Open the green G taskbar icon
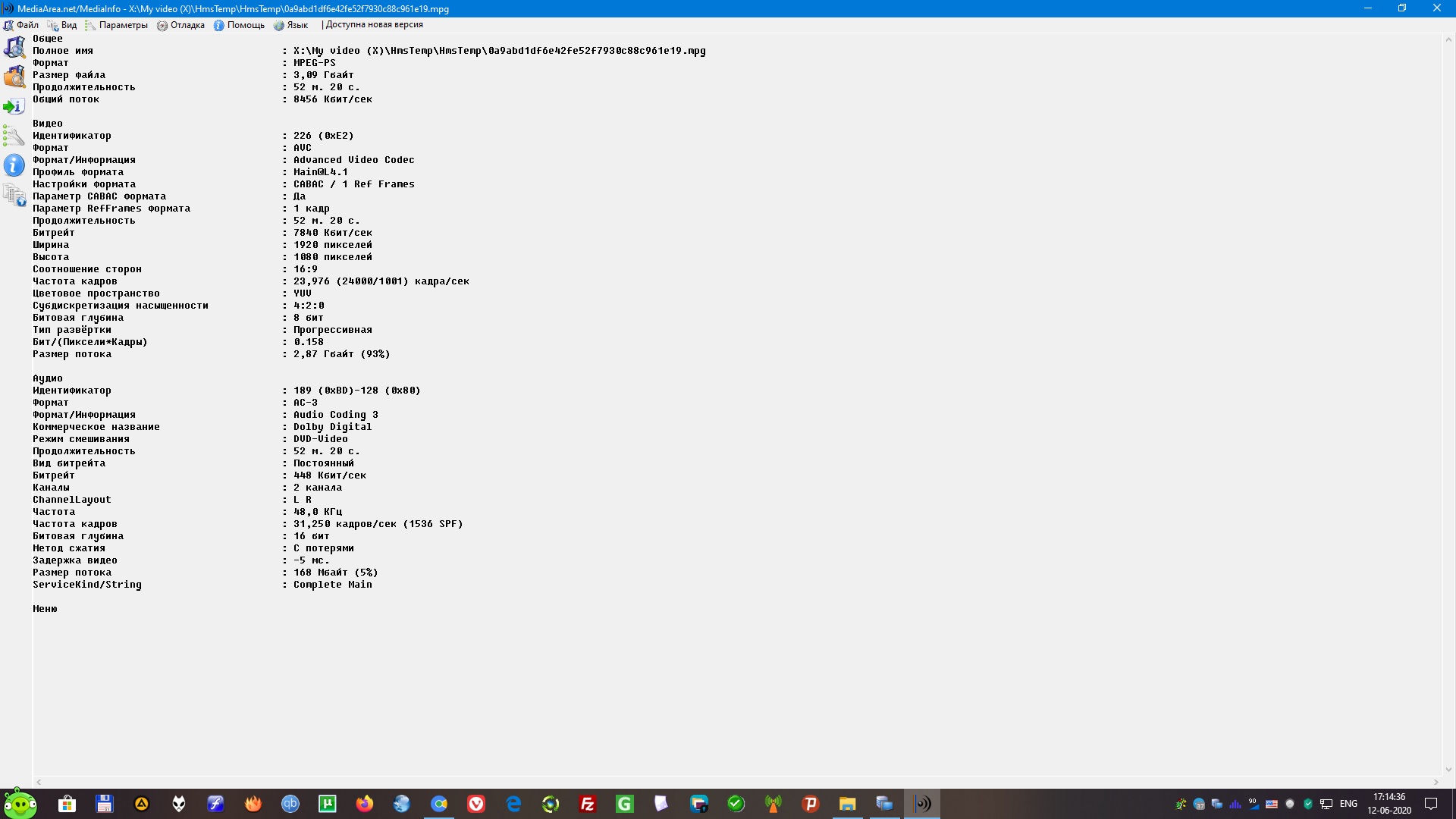 coord(625,804)
